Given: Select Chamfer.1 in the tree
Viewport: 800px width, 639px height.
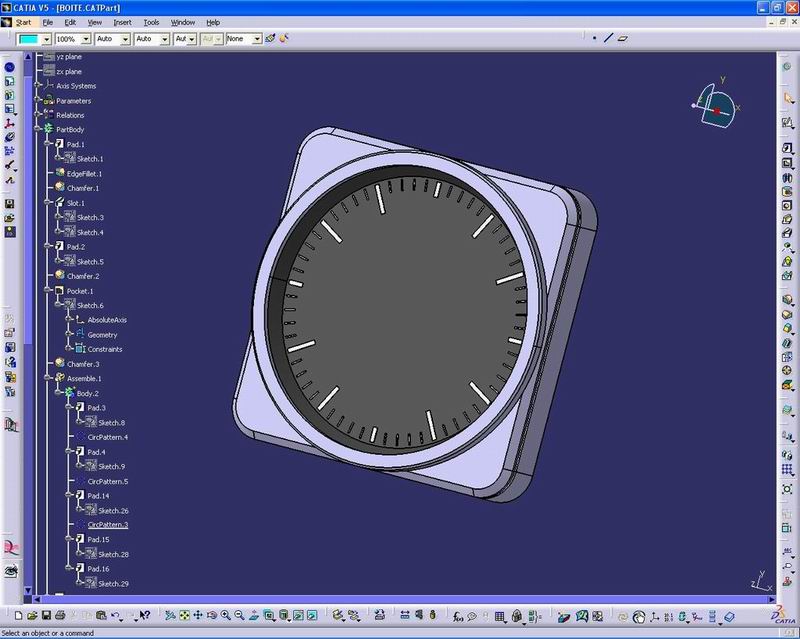Looking at the screenshot, I should pyautogui.click(x=83, y=188).
